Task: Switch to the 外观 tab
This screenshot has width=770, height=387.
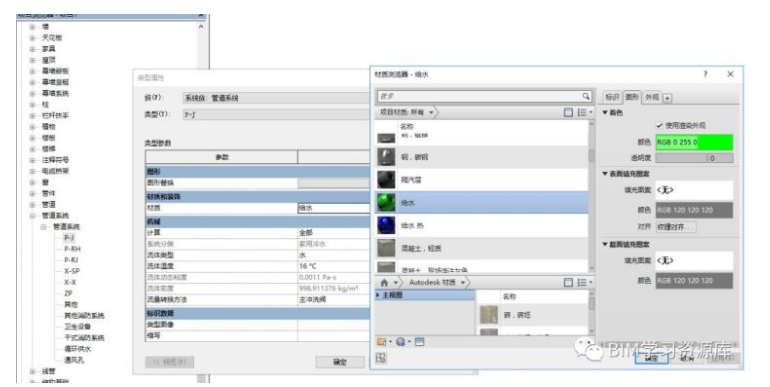Action: 652,97
